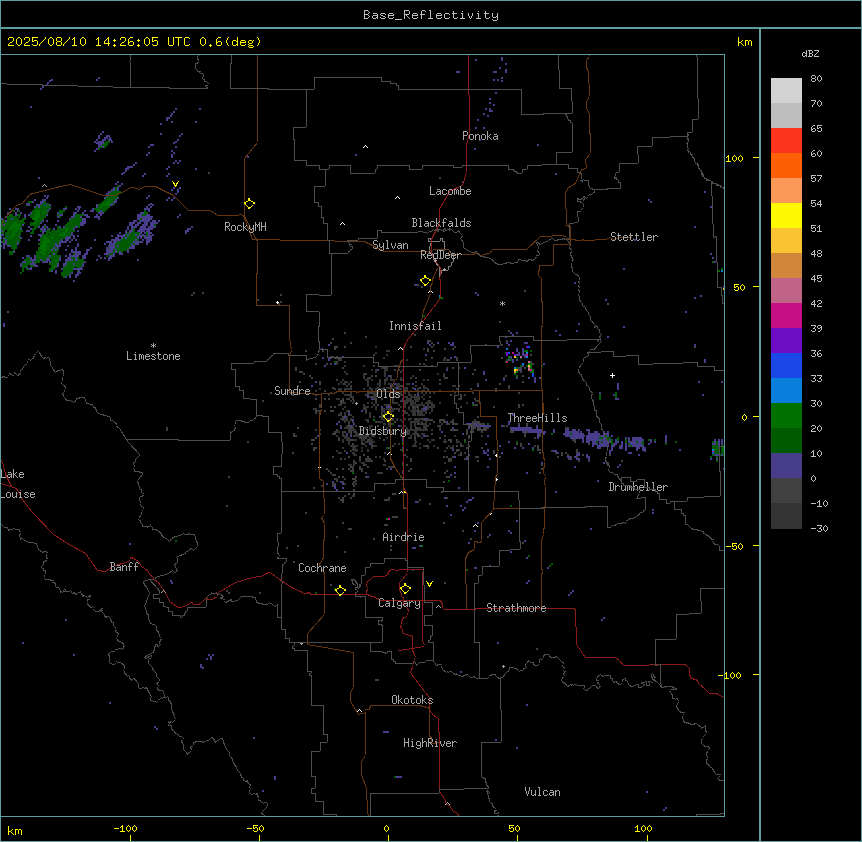
Task: Click the asterisk marker east of Innisfail
Action: pos(502,303)
